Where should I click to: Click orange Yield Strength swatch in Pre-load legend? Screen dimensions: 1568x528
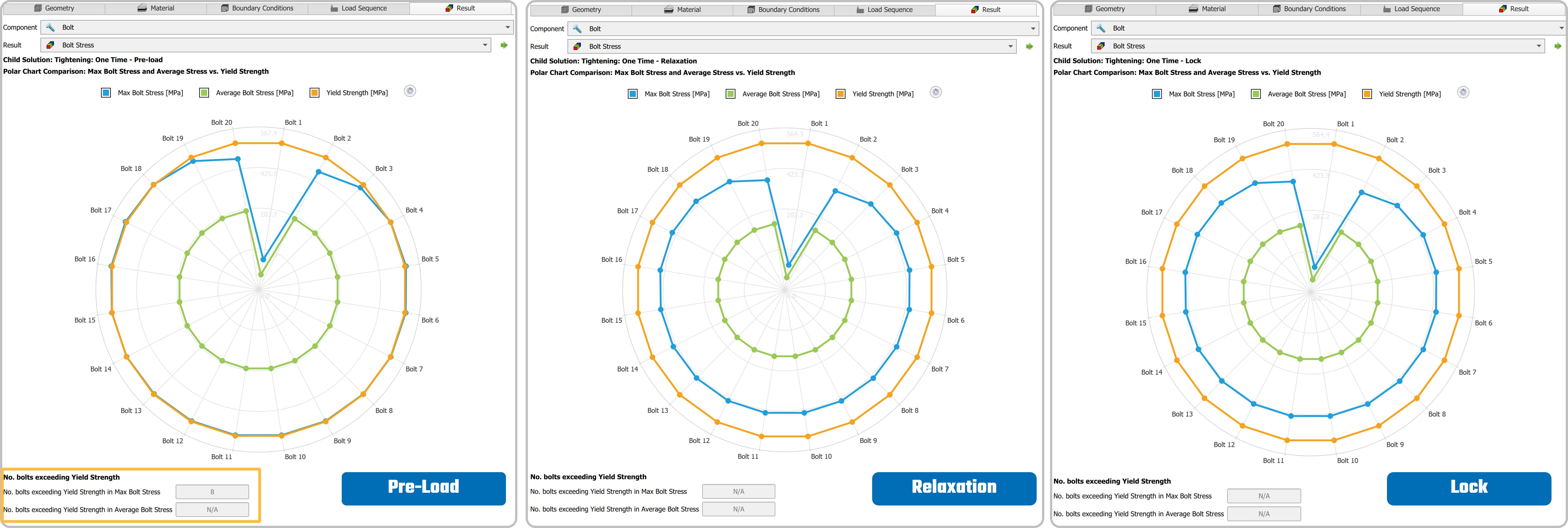click(314, 93)
